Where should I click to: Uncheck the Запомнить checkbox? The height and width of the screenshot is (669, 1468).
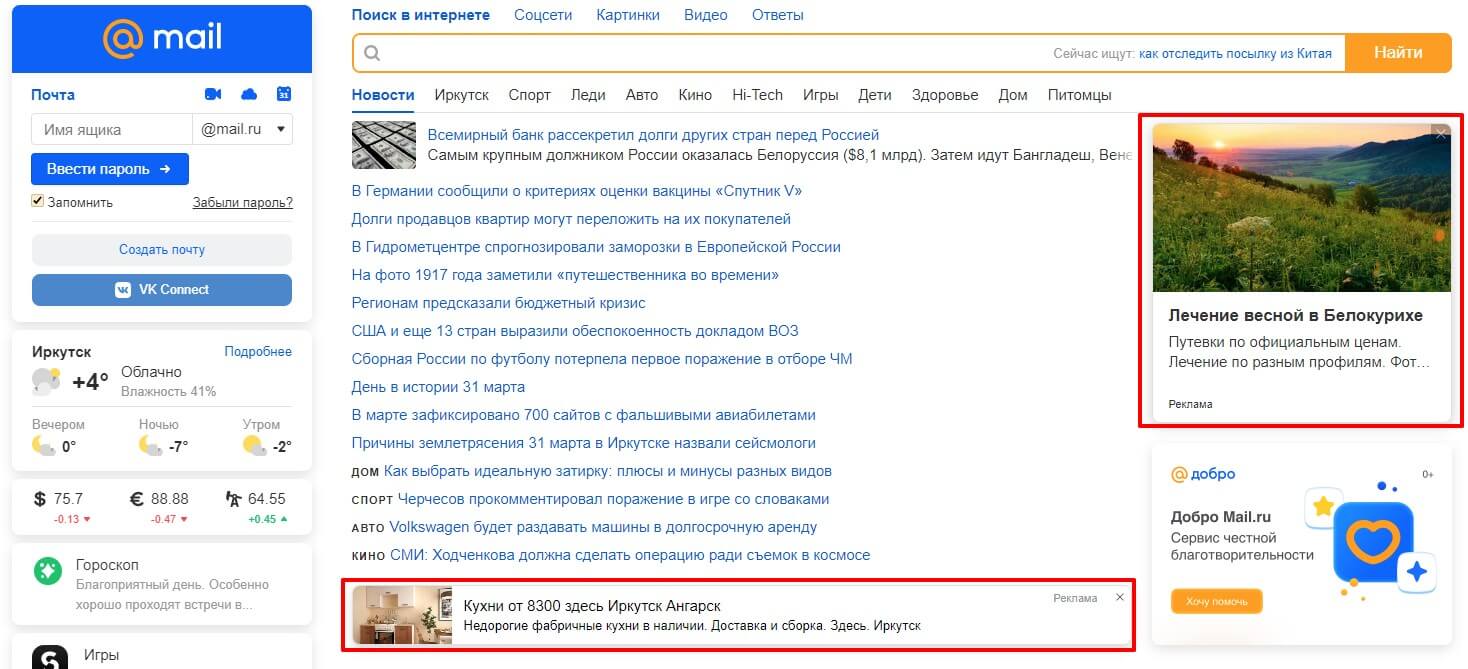point(37,200)
